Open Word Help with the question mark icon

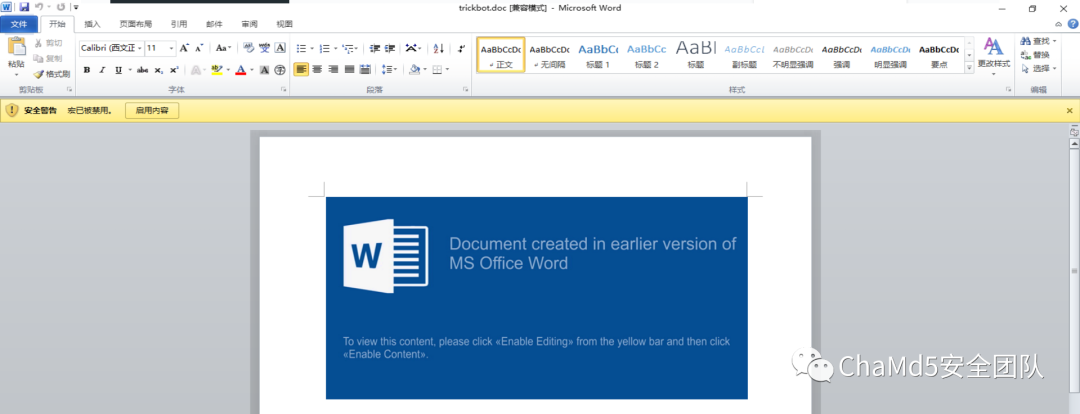click(1072, 24)
